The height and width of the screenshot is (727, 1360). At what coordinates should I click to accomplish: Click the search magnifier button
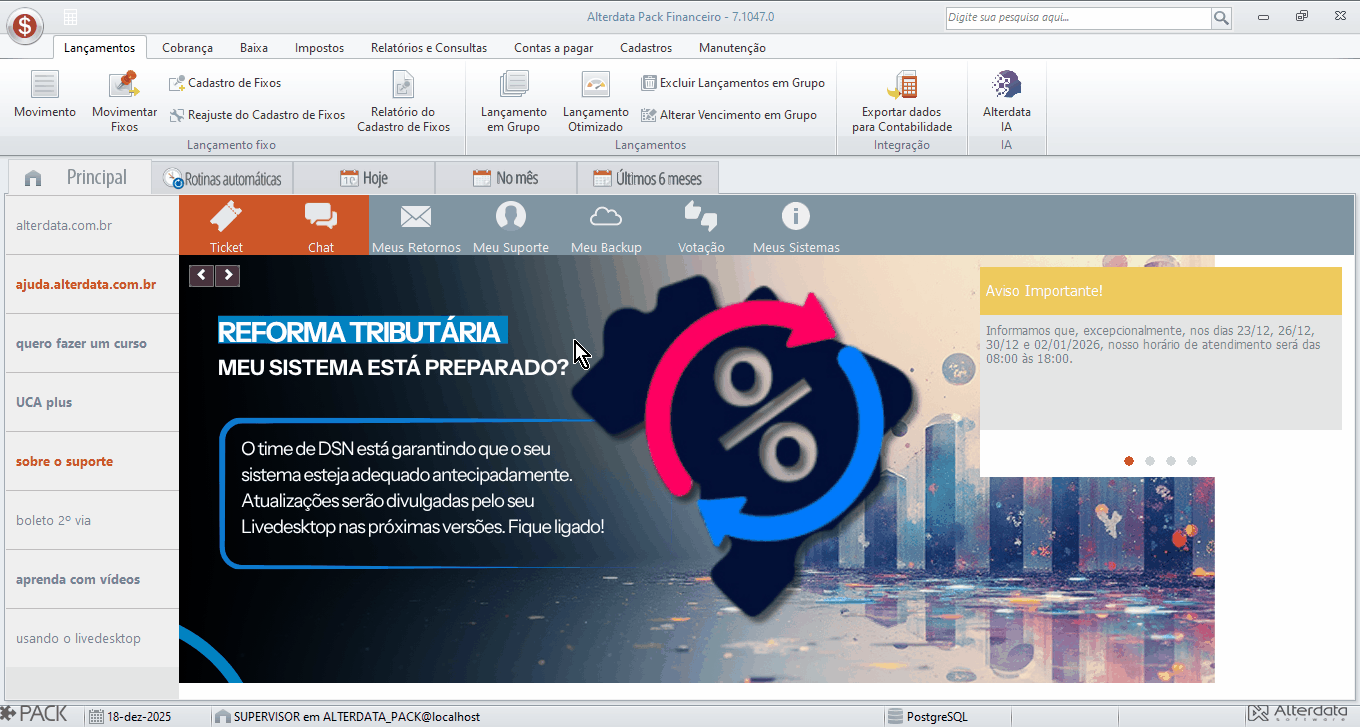pos(1222,18)
